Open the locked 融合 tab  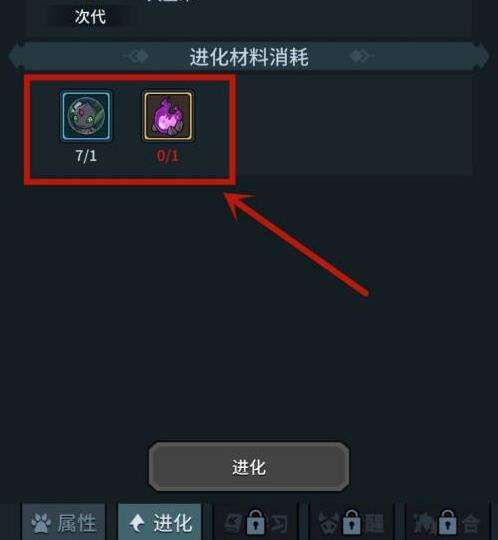pos(447,522)
